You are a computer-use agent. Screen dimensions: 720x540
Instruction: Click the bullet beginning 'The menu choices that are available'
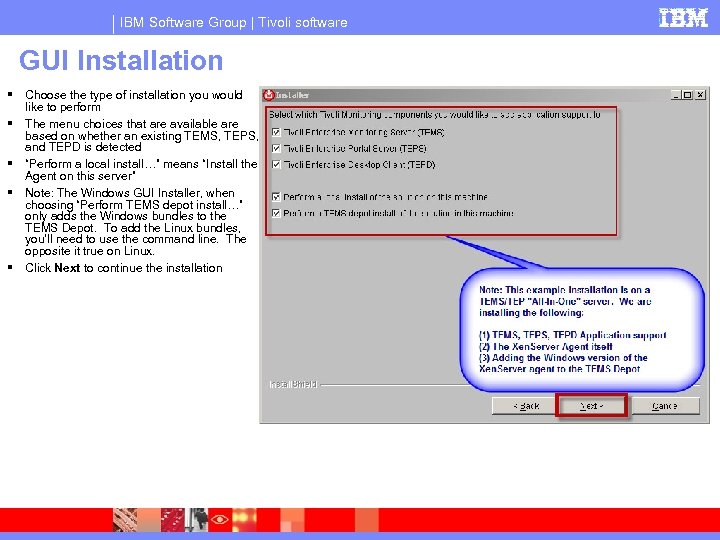tap(141, 135)
